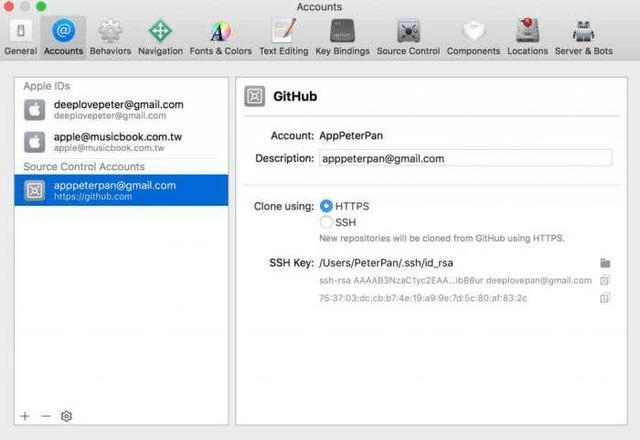Screen dimensions: 640x440
Task: Open the account actions gear menu
Action: [66, 416]
